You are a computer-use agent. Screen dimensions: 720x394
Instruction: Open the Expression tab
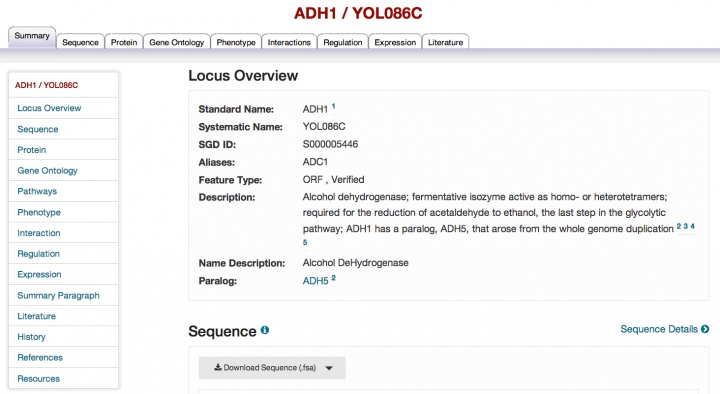click(x=395, y=42)
